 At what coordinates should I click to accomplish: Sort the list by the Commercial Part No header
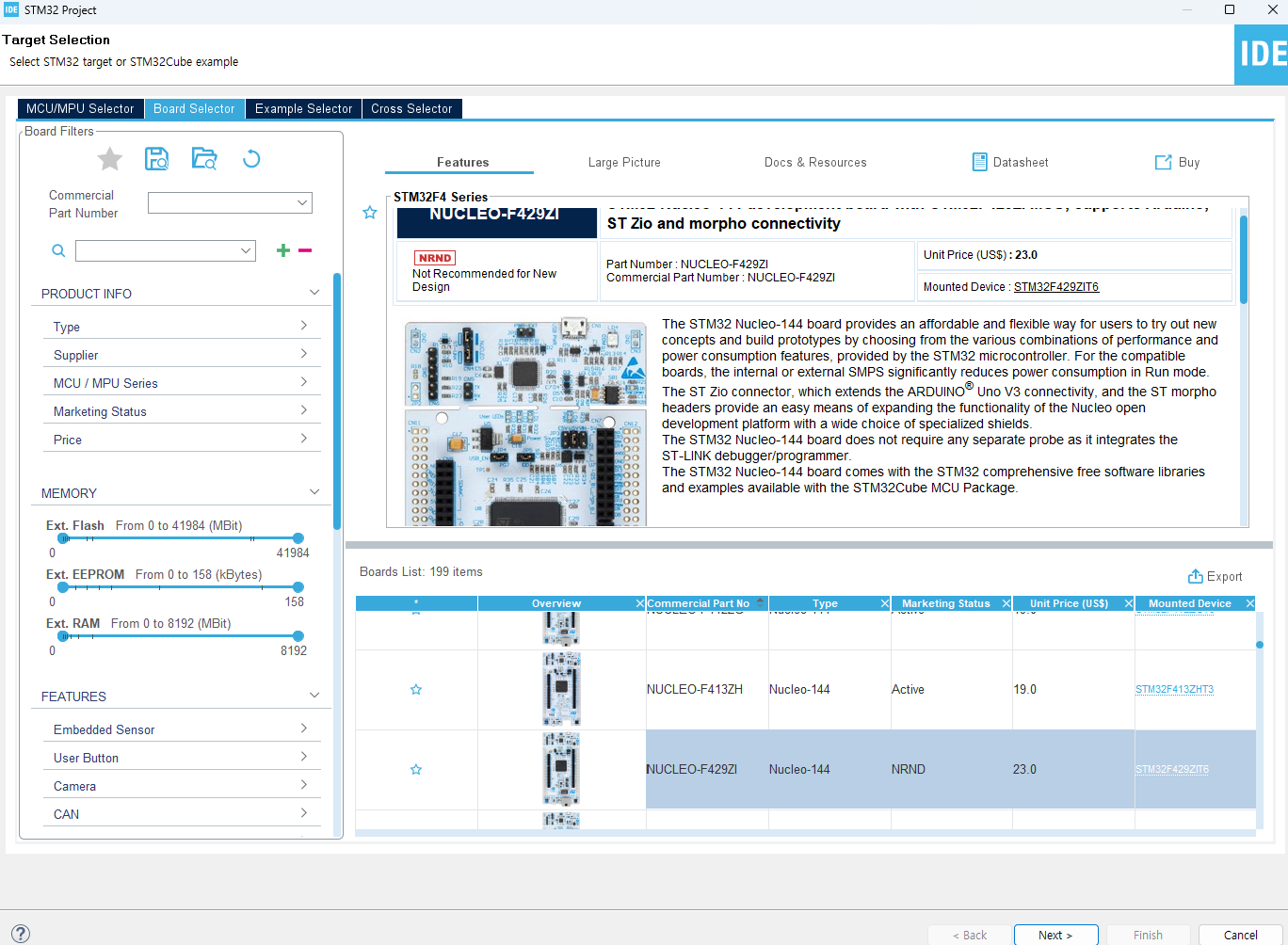tap(707, 603)
